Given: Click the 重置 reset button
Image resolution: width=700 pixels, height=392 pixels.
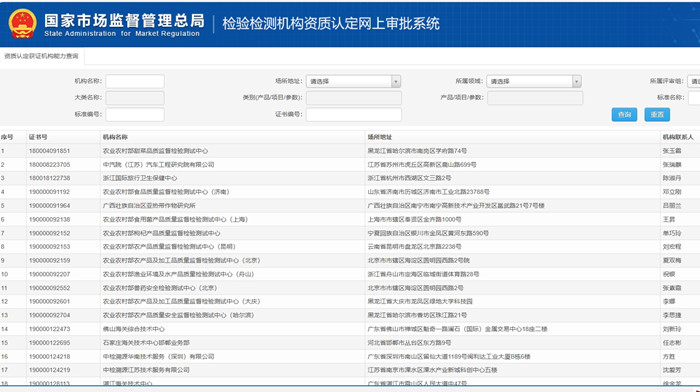Looking at the screenshot, I should click(657, 115).
